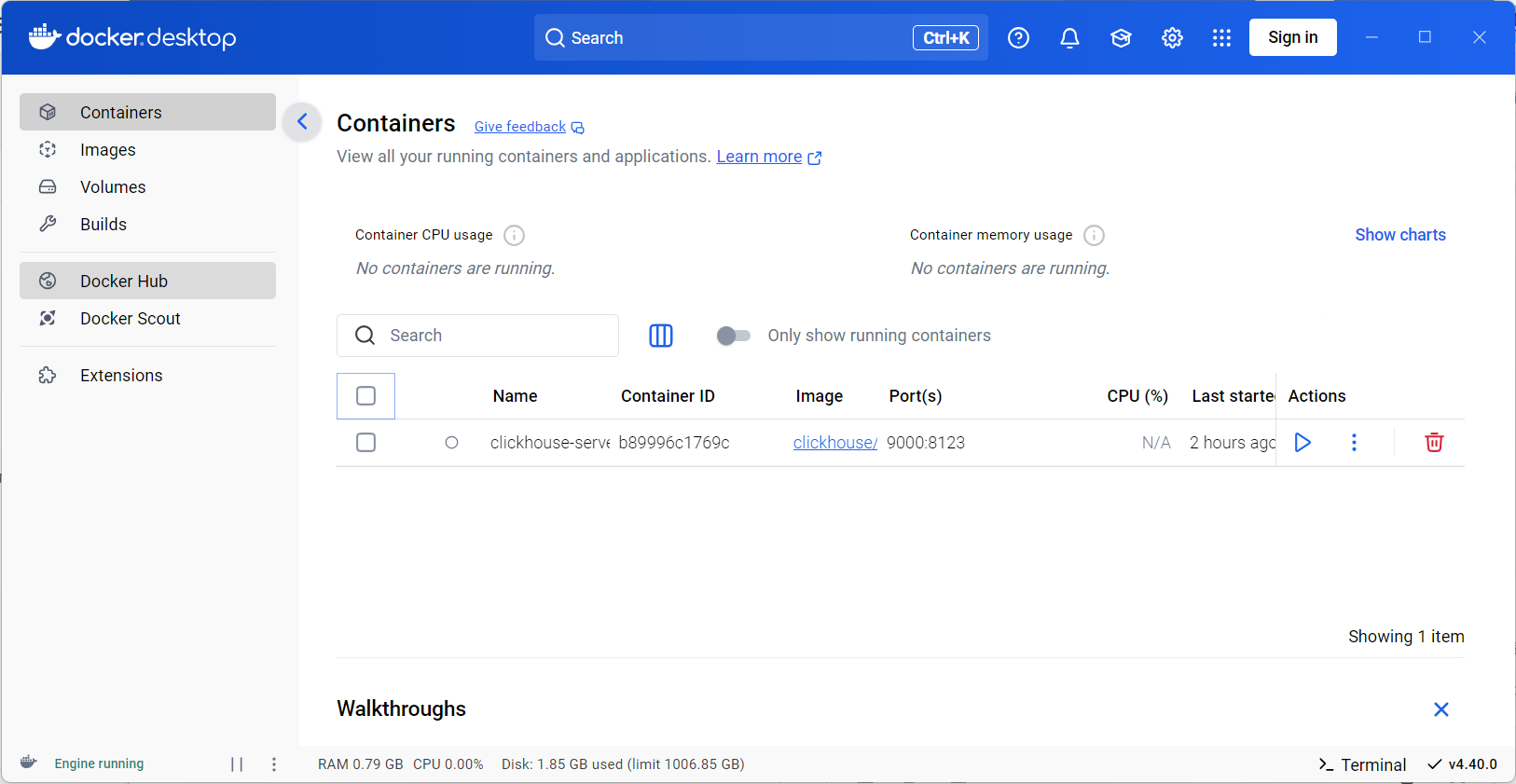Go to Containers in the sidebar

pyautogui.click(x=147, y=112)
